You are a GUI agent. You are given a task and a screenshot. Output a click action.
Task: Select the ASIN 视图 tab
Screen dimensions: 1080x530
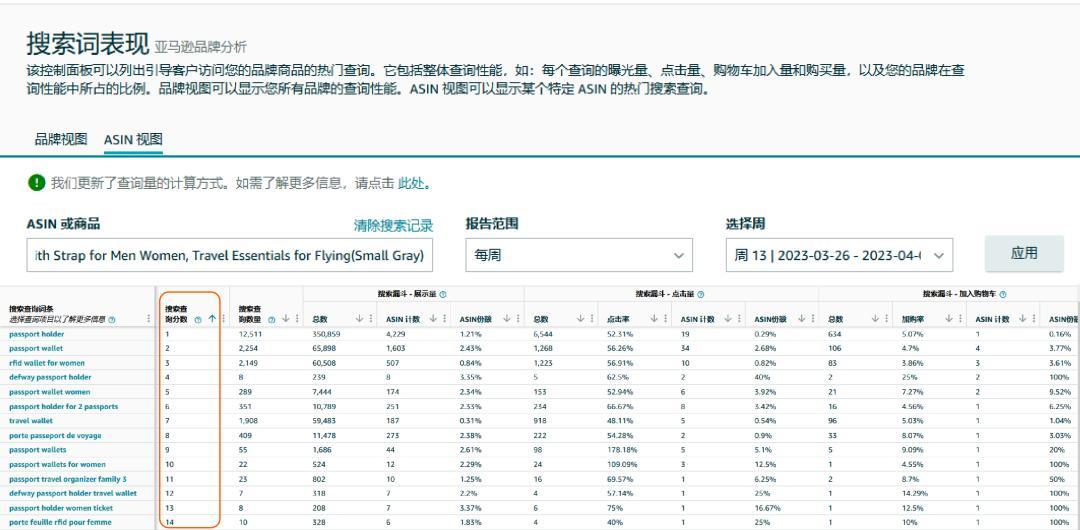click(x=133, y=139)
